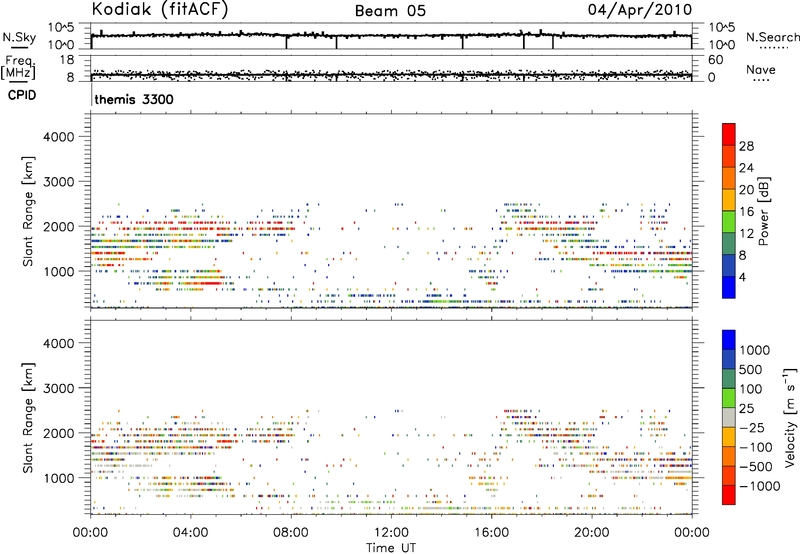Click the 'CPID' row label
Image resolution: width=800 pixels, height=554 pixels.
pos(22,95)
